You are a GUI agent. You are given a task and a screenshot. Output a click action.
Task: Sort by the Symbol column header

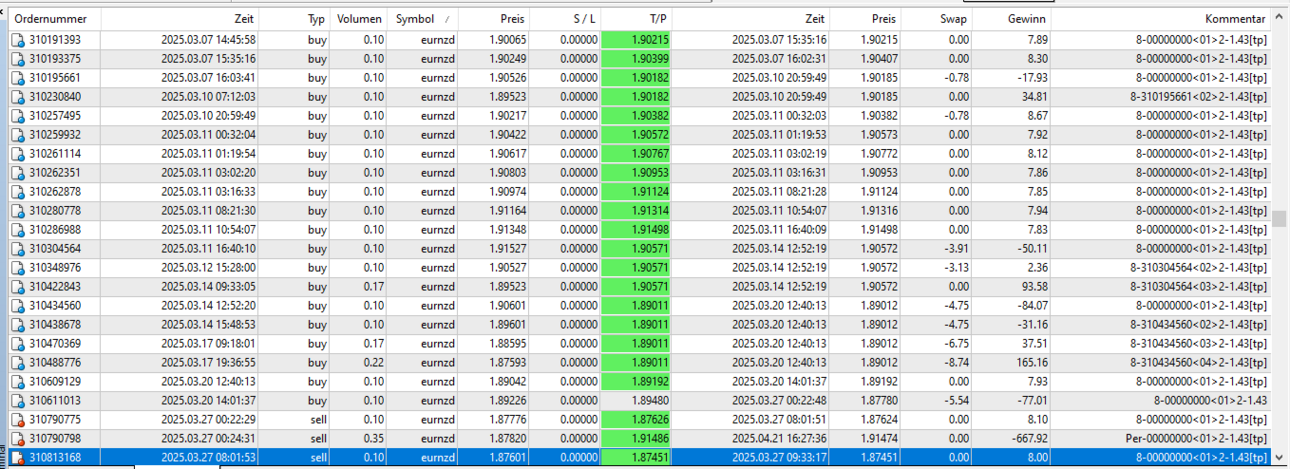tap(422, 19)
